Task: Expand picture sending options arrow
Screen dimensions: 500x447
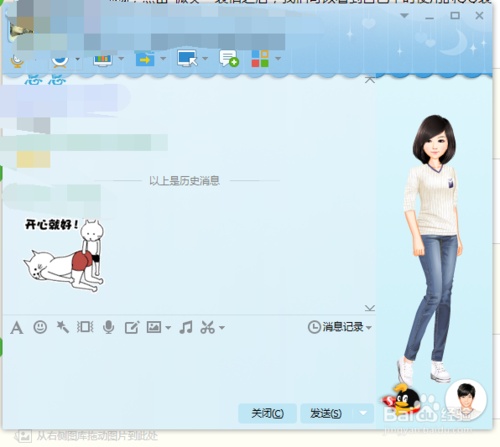Action: point(168,328)
